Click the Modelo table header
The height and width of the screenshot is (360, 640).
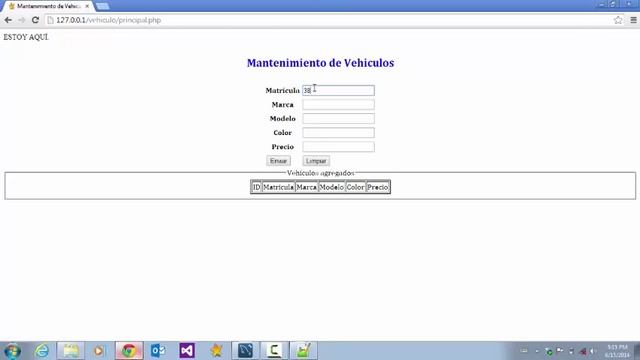pos(331,187)
